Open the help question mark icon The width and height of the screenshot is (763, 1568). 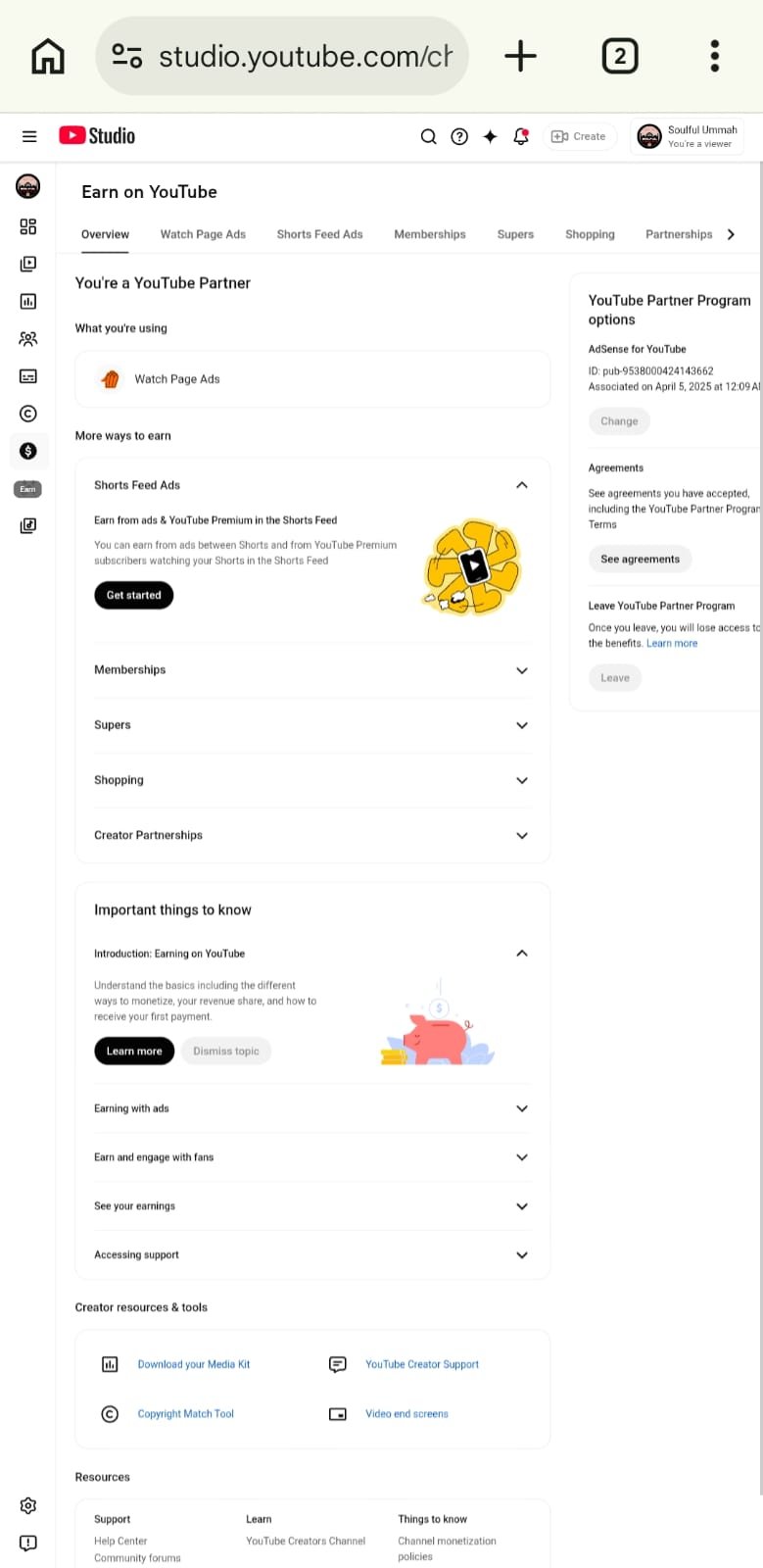coord(459,136)
